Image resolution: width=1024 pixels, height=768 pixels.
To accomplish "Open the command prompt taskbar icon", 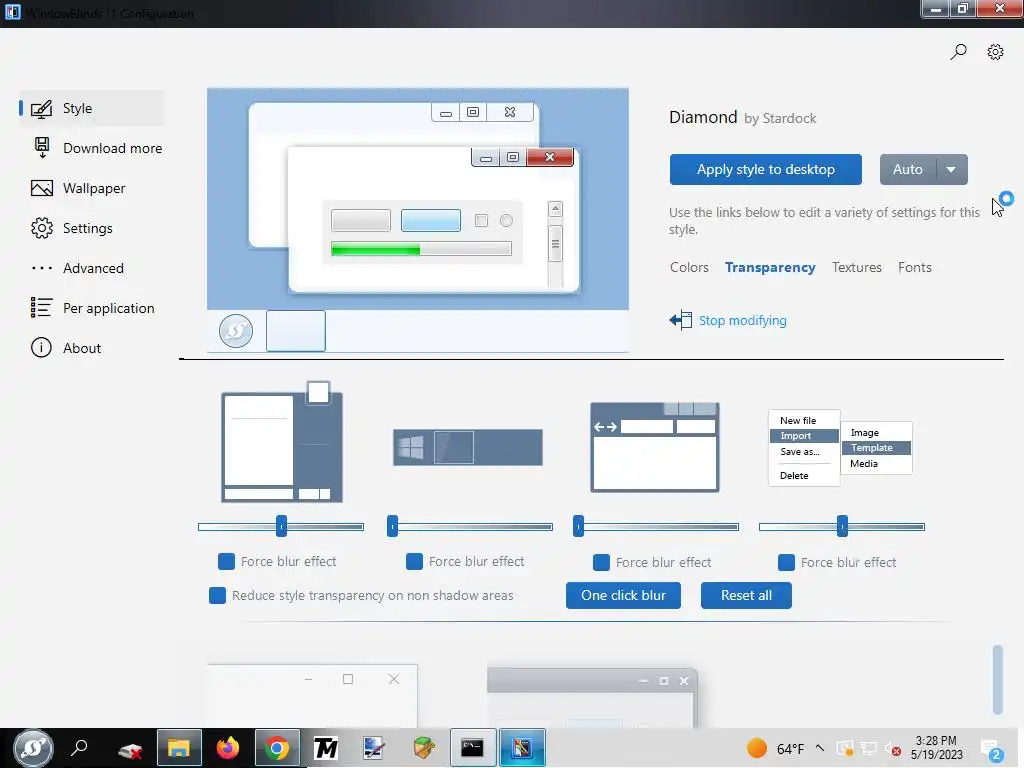I will (x=472, y=748).
